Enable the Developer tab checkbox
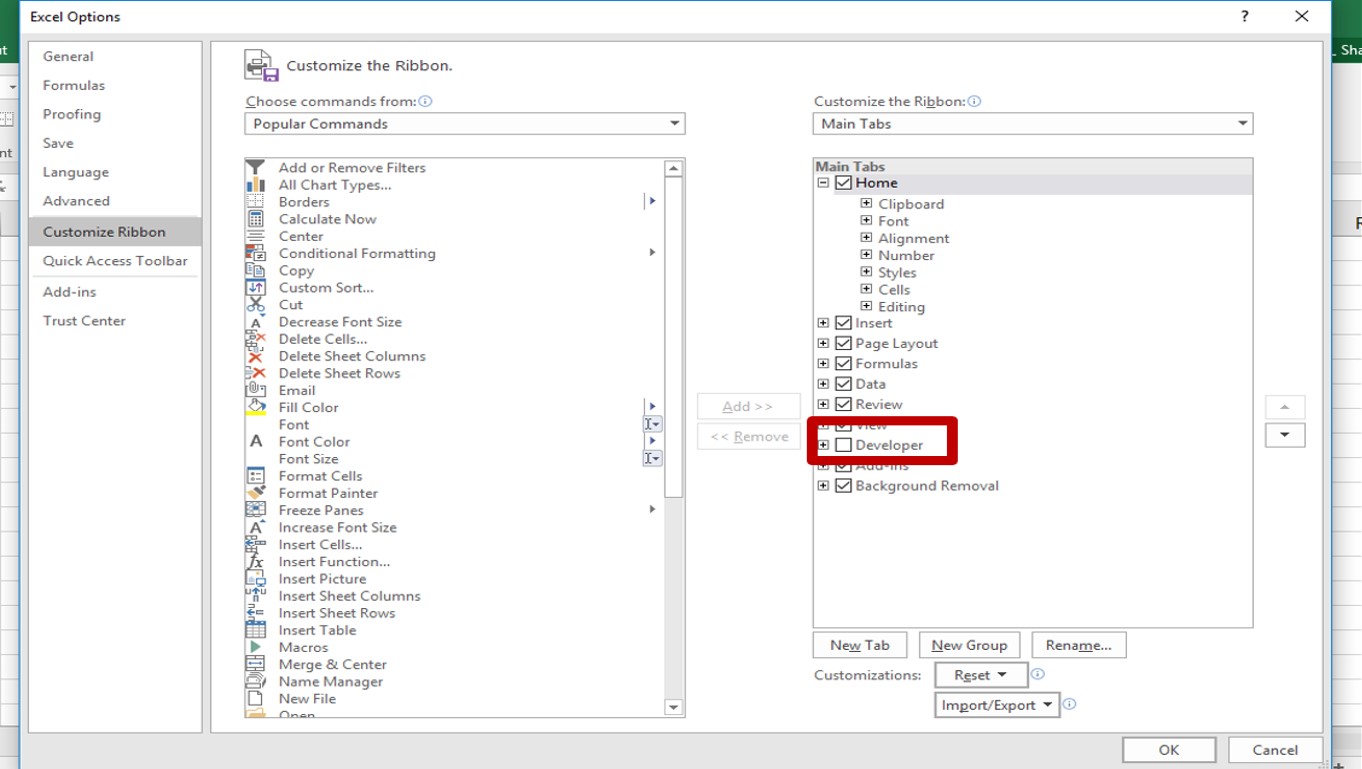The width and height of the screenshot is (1362, 769). 841,444
